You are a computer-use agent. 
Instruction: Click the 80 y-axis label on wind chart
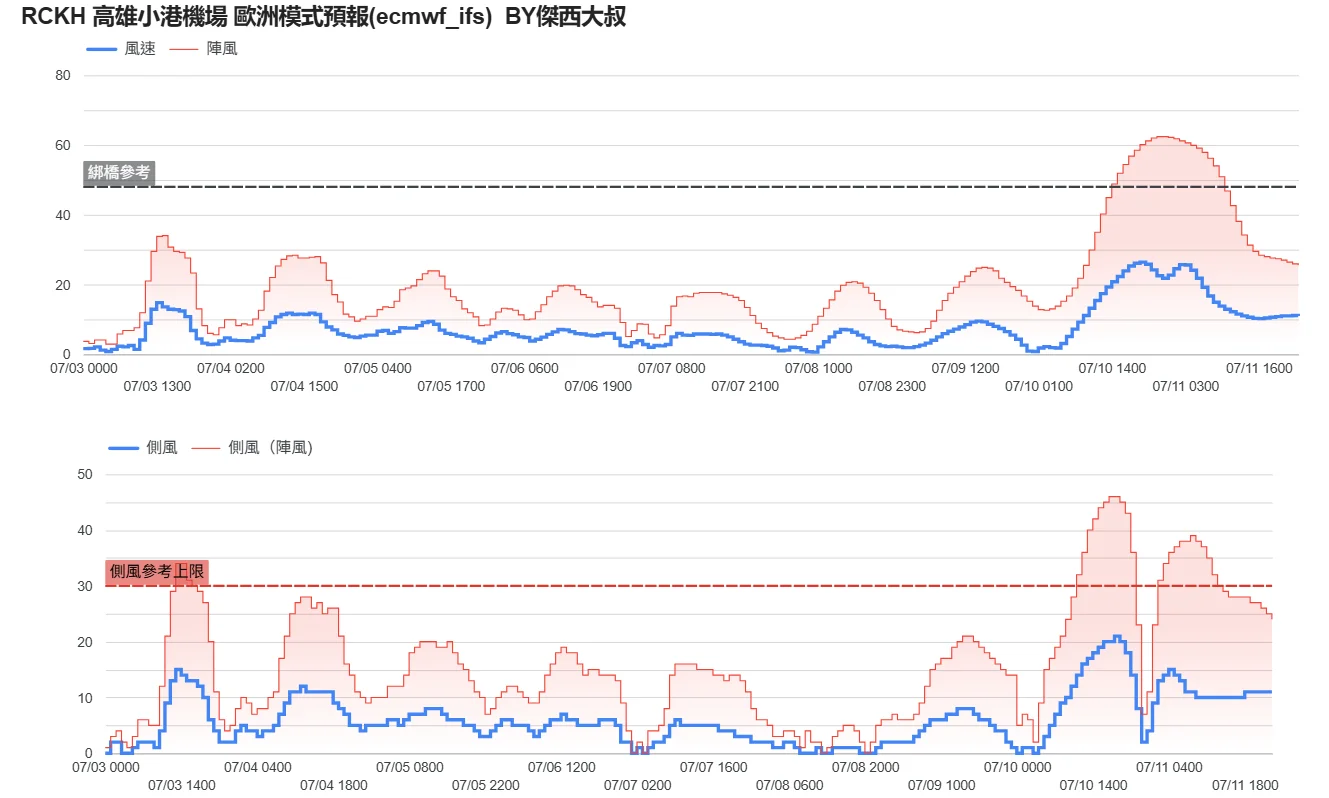[63, 75]
